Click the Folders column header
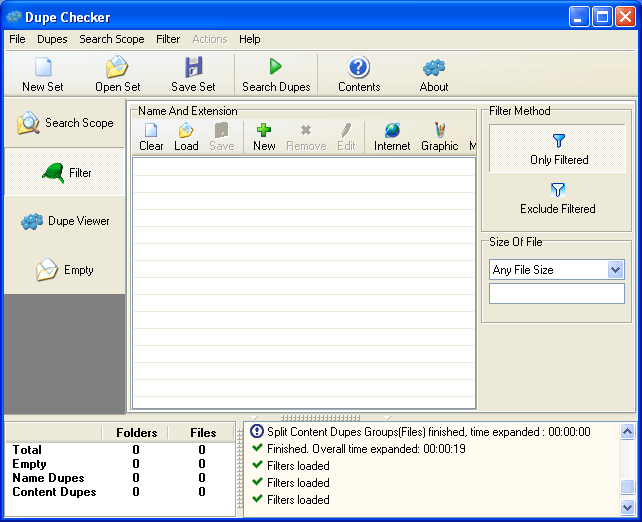Viewport: 642px width, 522px height. point(136,433)
